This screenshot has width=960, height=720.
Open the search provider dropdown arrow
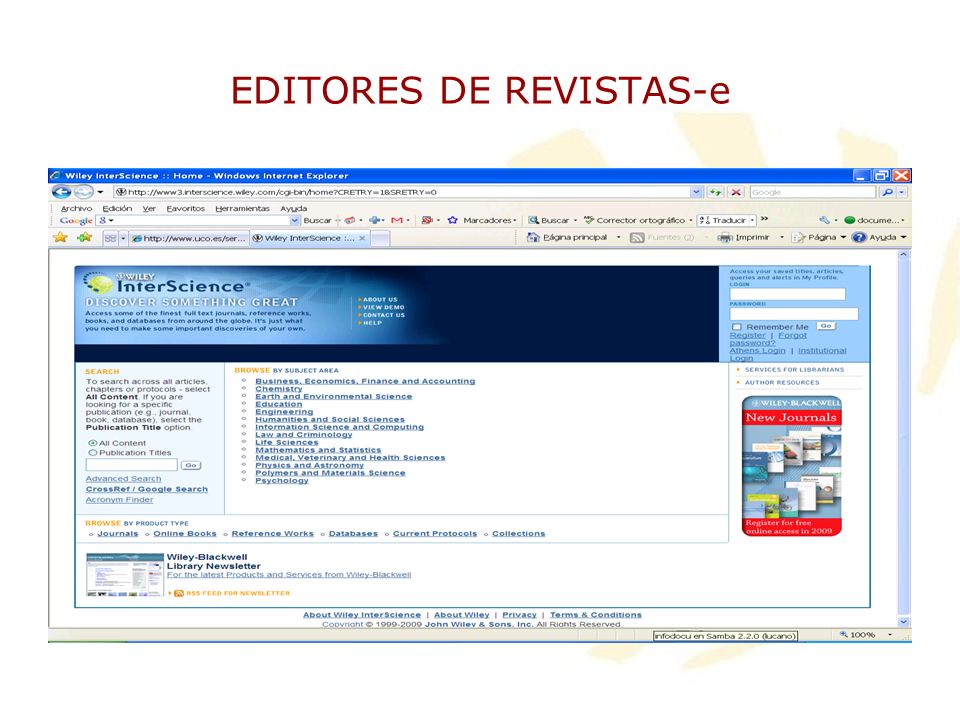[901, 192]
